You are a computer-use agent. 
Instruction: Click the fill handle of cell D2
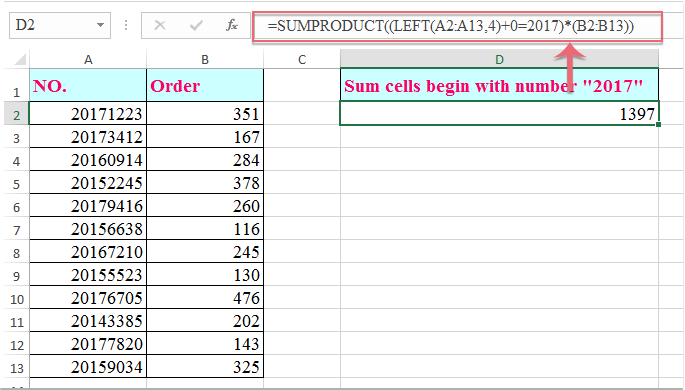pos(658,125)
